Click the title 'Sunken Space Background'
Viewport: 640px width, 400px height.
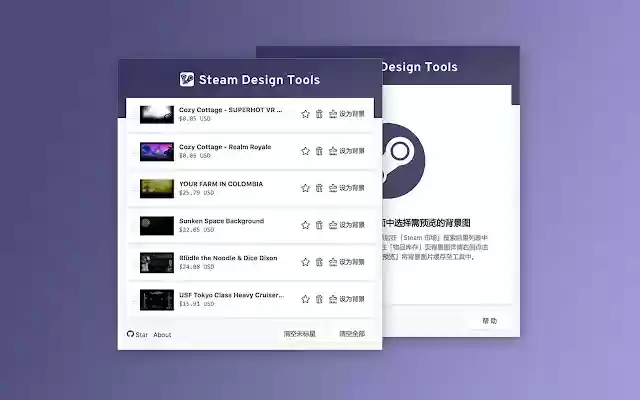(221, 221)
